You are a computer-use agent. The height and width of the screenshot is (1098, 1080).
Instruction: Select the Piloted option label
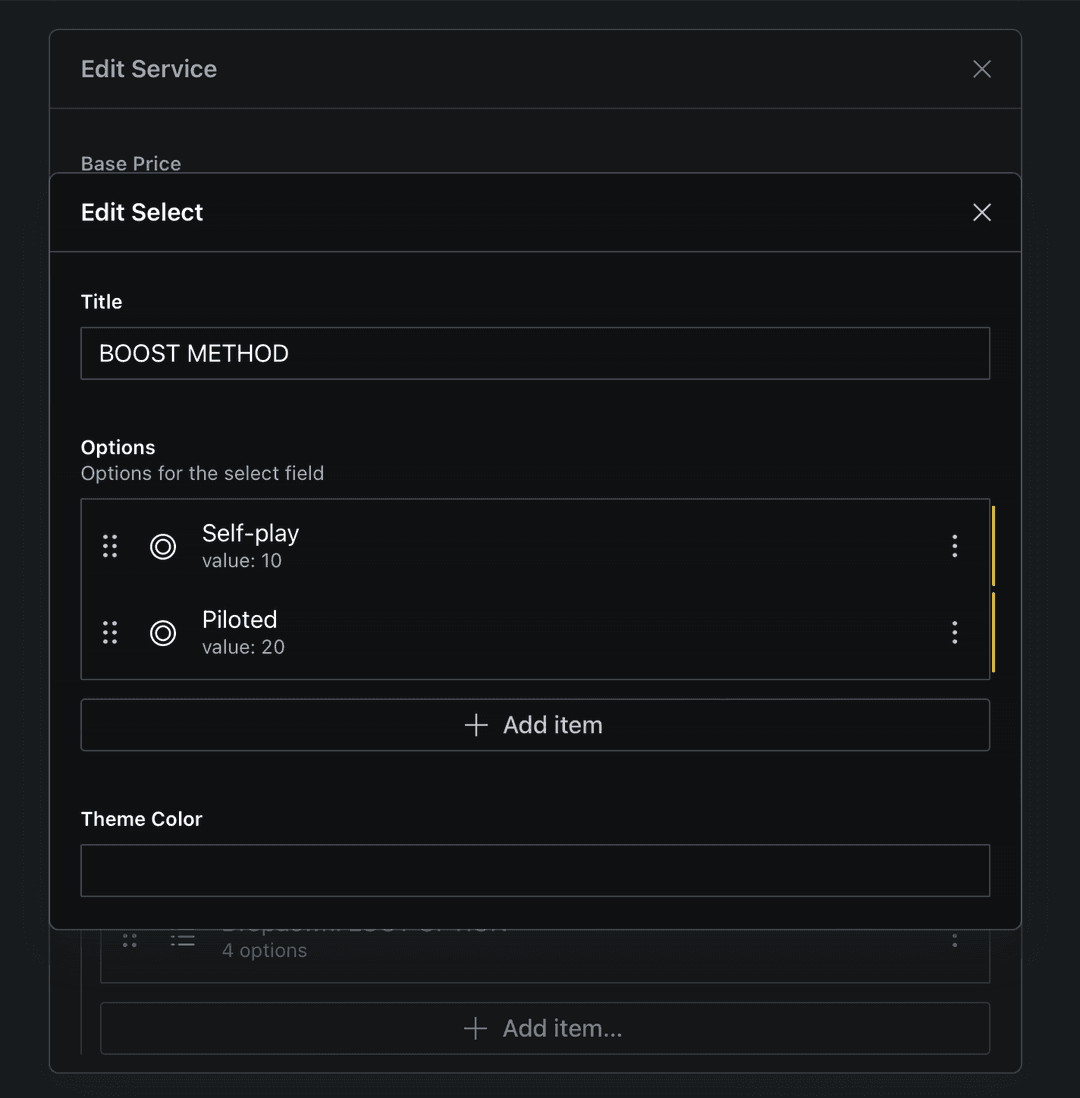pos(239,620)
